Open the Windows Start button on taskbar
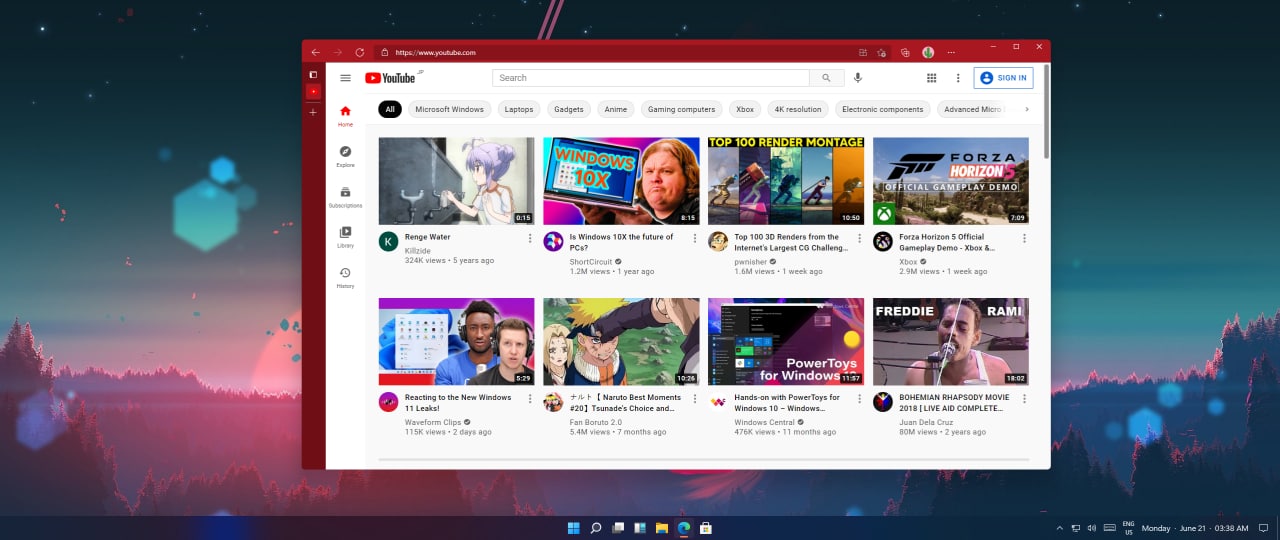The height and width of the screenshot is (540, 1280). (x=574, y=528)
